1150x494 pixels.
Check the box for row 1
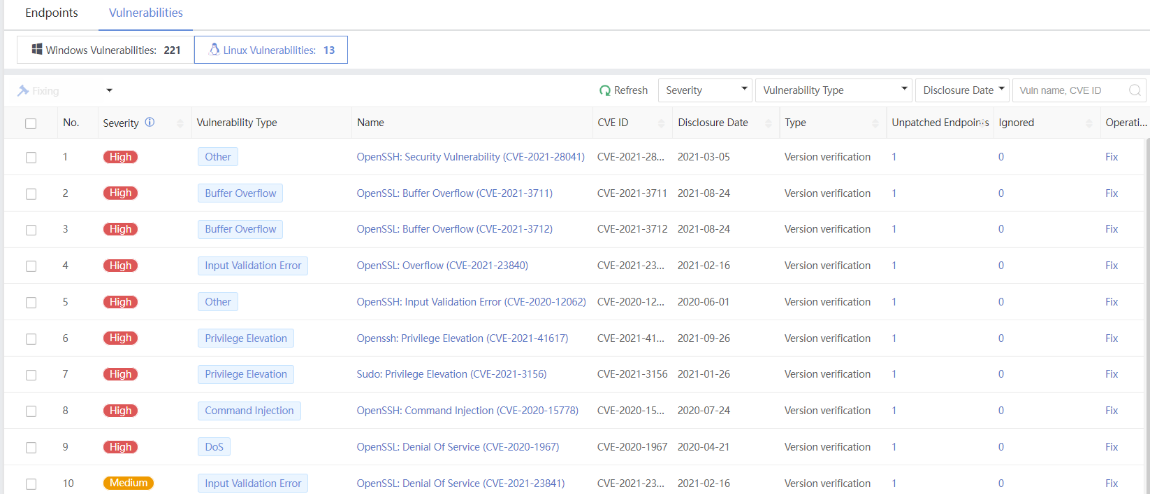coord(31,157)
